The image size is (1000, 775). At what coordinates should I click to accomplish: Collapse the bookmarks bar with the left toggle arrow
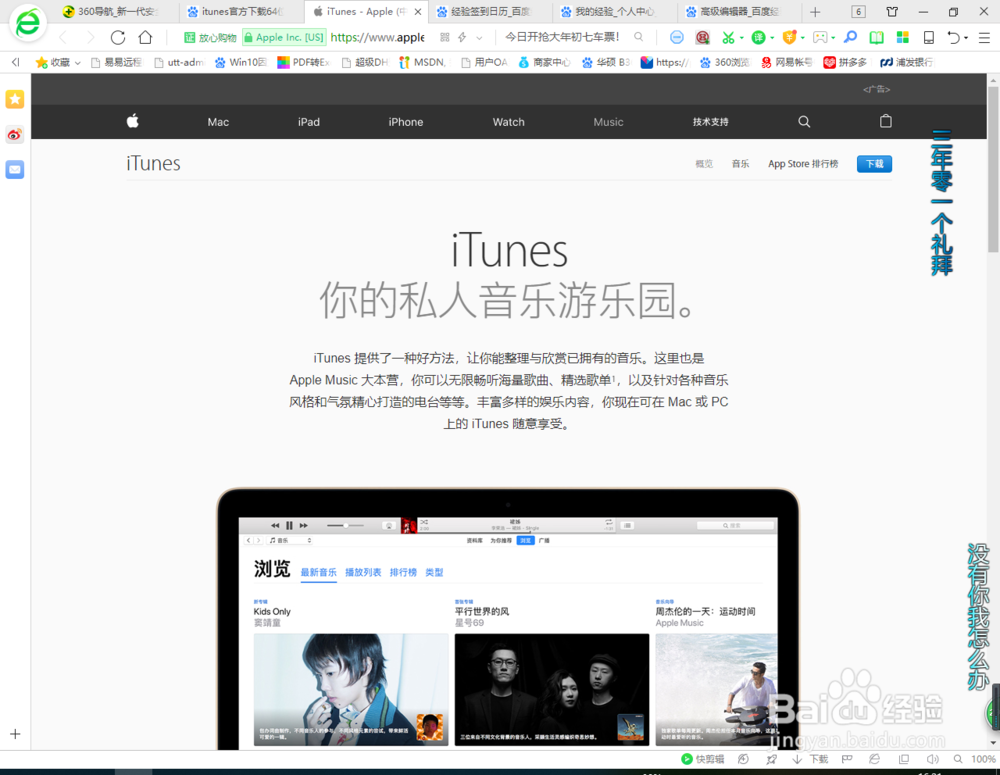[x=15, y=62]
